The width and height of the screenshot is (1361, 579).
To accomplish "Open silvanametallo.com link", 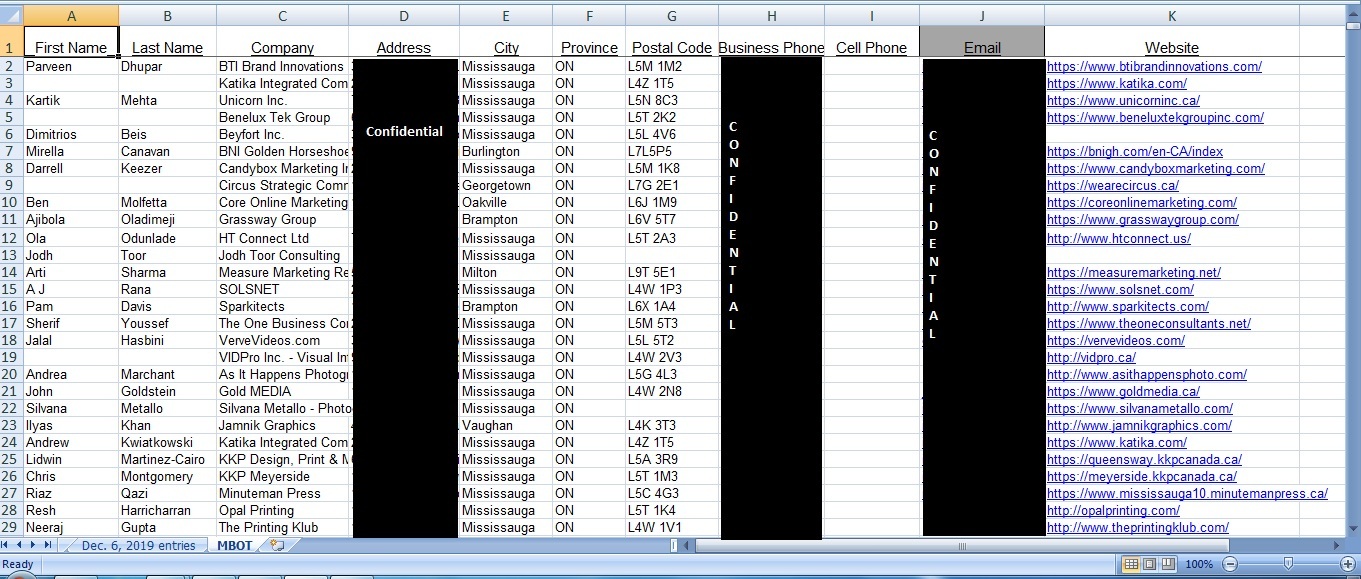I will tap(1140, 409).
